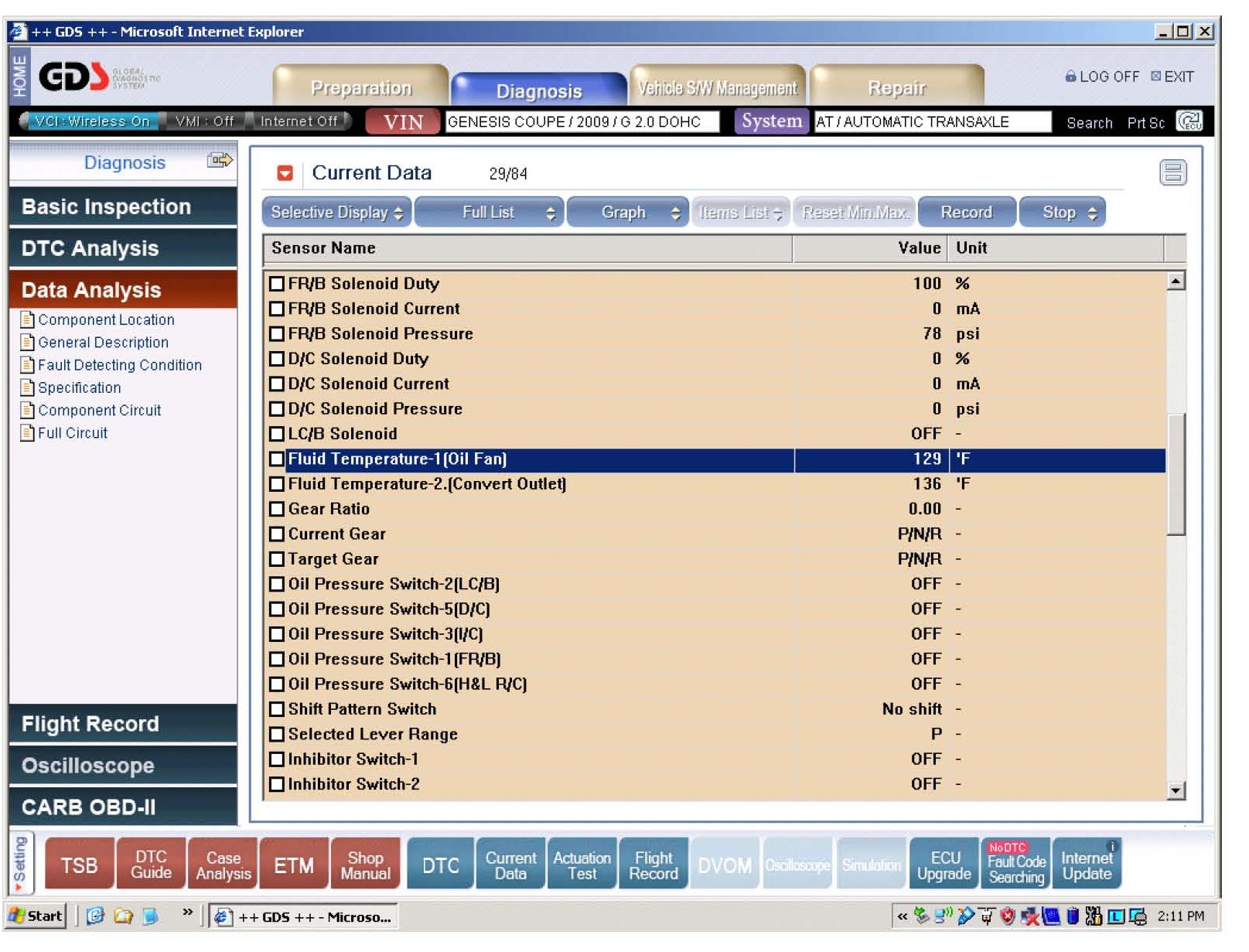Screen dimensions: 1249x952
Task: Launch Internet Explorer from quick launch
Action: [x=95, y=916]
